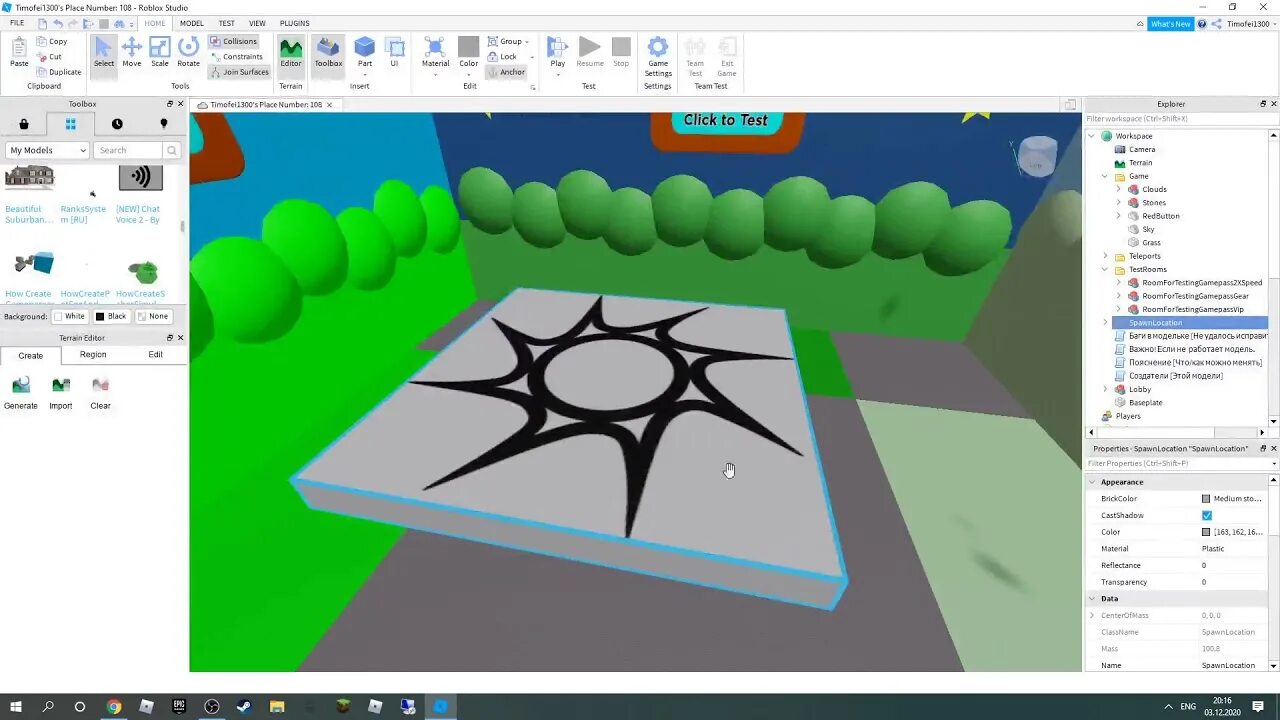This screenshot has width=1280, height=720.
Task: Collapse the TestRooms folder
Action: (1105, 269)
